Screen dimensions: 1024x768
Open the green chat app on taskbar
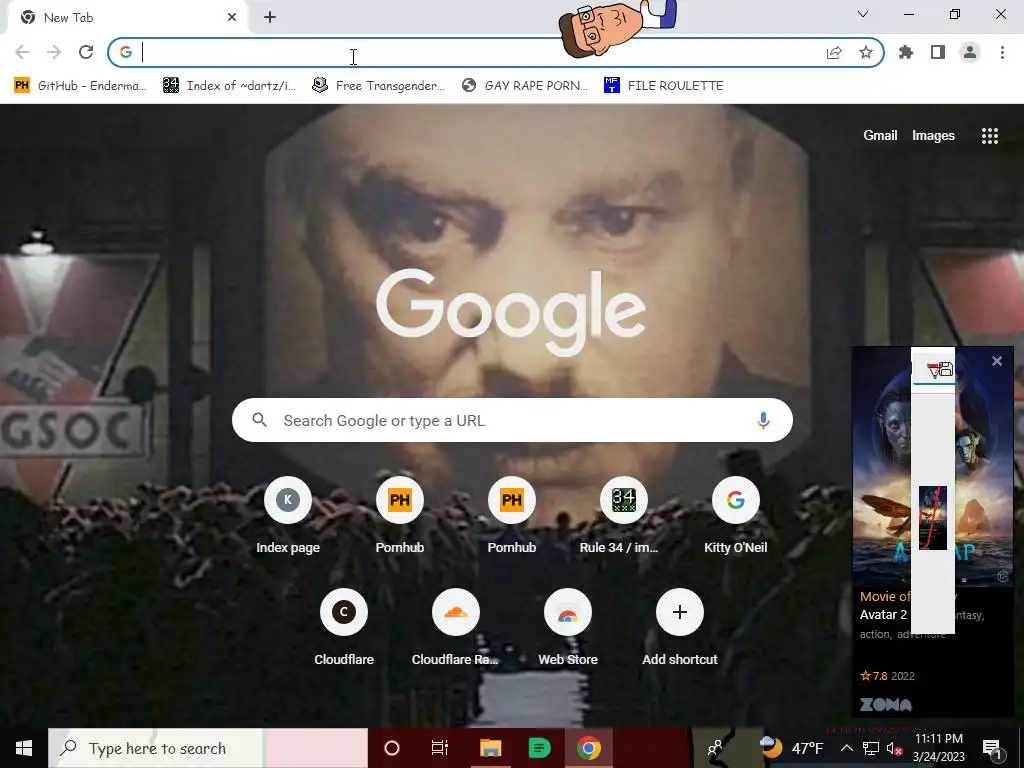point(539,748)
